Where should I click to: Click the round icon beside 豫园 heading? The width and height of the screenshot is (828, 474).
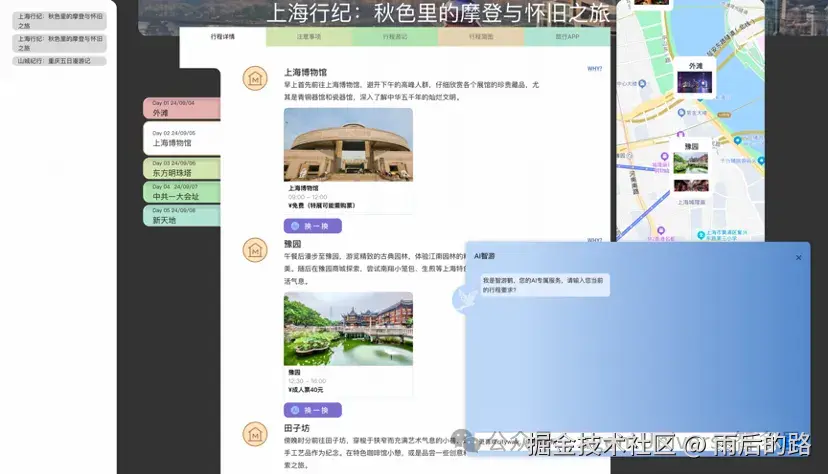pyautogui.click(x=255, y=250)
